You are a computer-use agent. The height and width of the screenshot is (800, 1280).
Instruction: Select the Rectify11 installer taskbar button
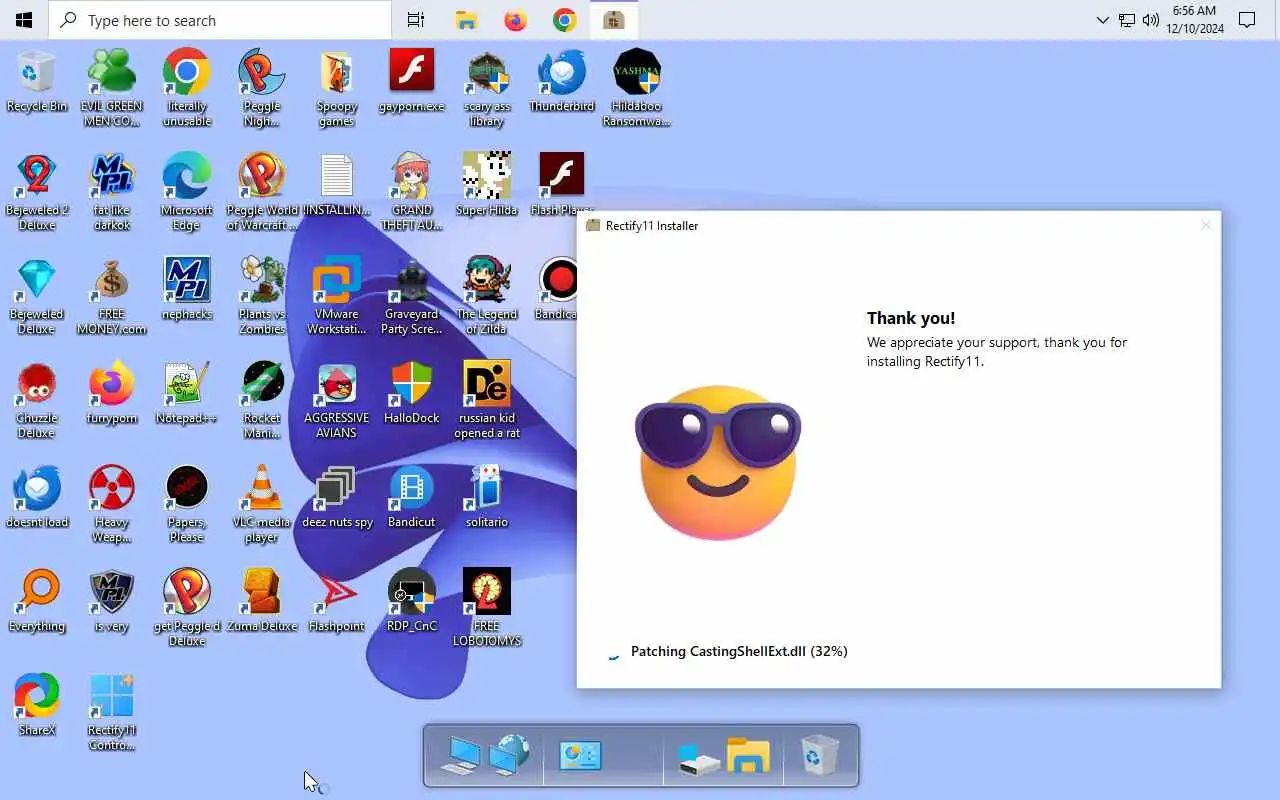click(614, 20)
